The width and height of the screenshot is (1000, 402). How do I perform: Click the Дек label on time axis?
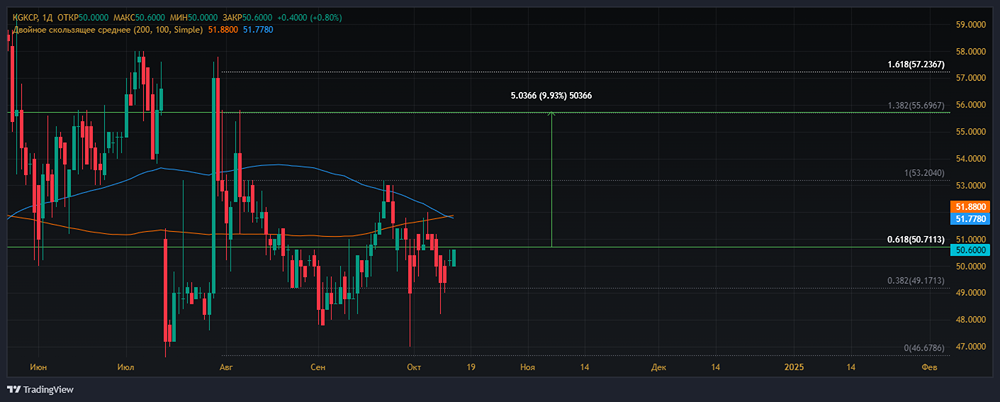[659, 368]
